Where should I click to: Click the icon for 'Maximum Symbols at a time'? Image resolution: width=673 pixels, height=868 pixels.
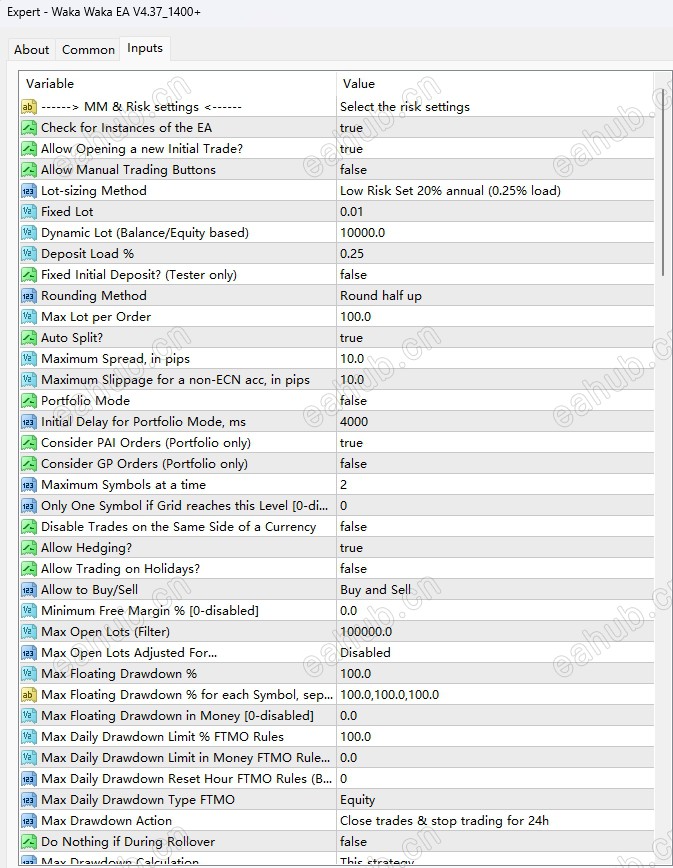[29, 485]
